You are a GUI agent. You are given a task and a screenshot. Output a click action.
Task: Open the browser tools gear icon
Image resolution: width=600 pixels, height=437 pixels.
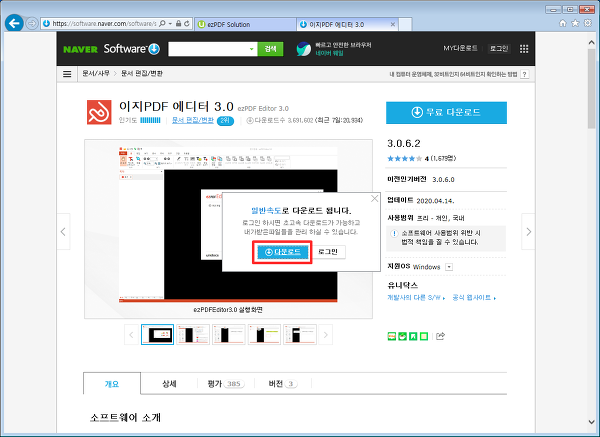tap(588, 23)
